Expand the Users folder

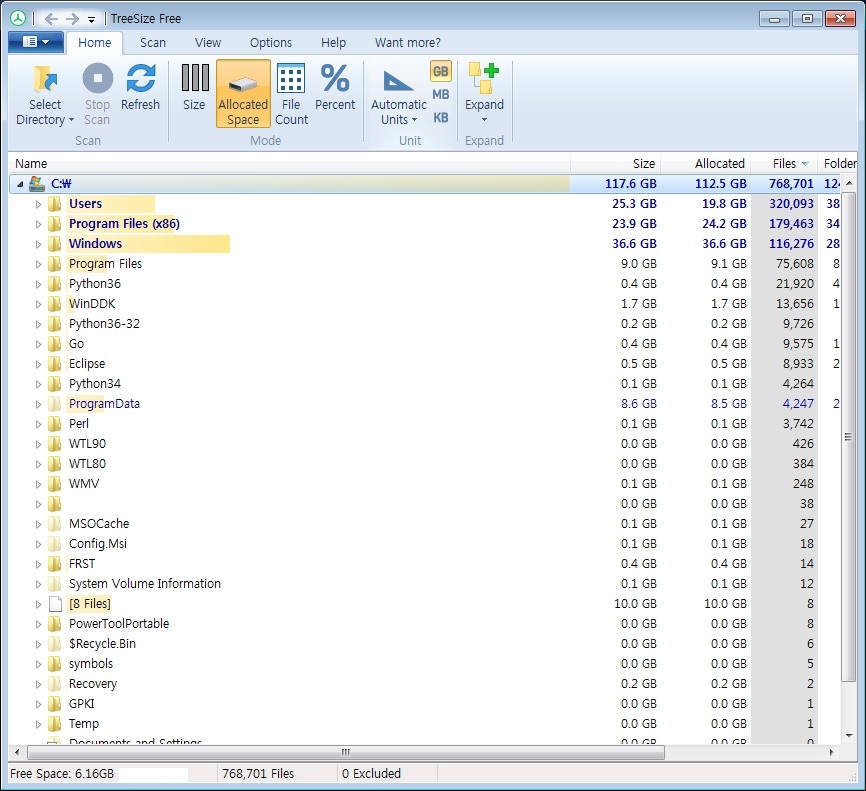coord(38,204)
